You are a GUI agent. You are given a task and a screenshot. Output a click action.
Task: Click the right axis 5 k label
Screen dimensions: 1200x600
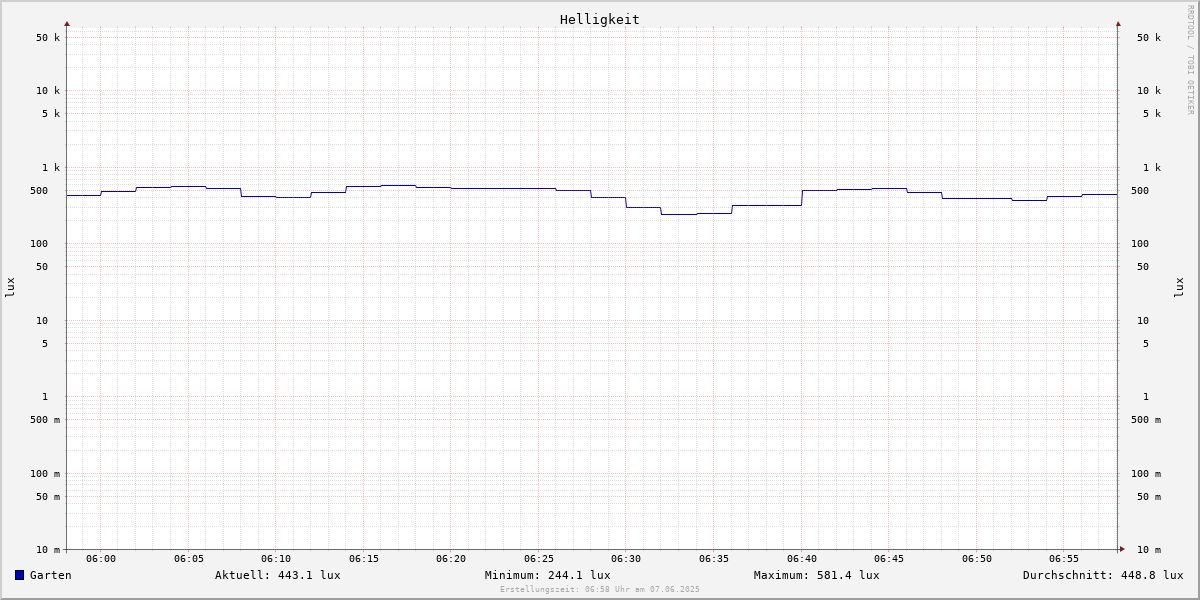[1152, 114]
